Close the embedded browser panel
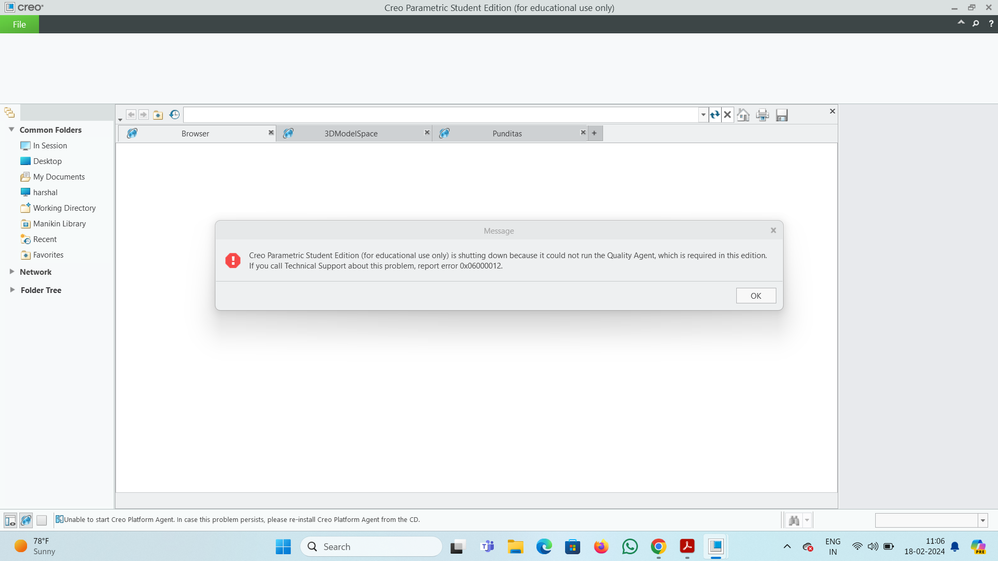 point(832,111)
